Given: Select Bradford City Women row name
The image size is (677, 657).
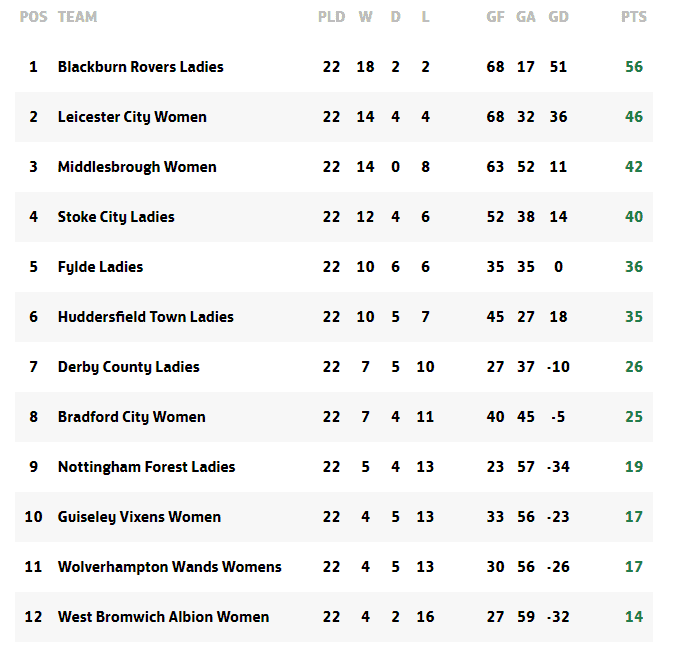Looking at the screenshot, I should [131, 417].
